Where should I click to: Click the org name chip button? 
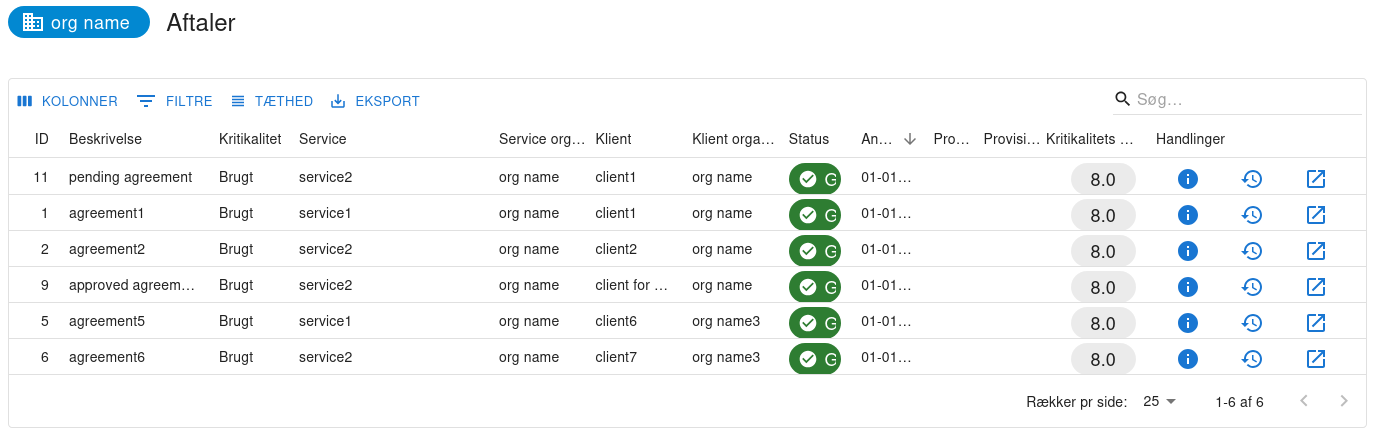click(x=79, y=22)
